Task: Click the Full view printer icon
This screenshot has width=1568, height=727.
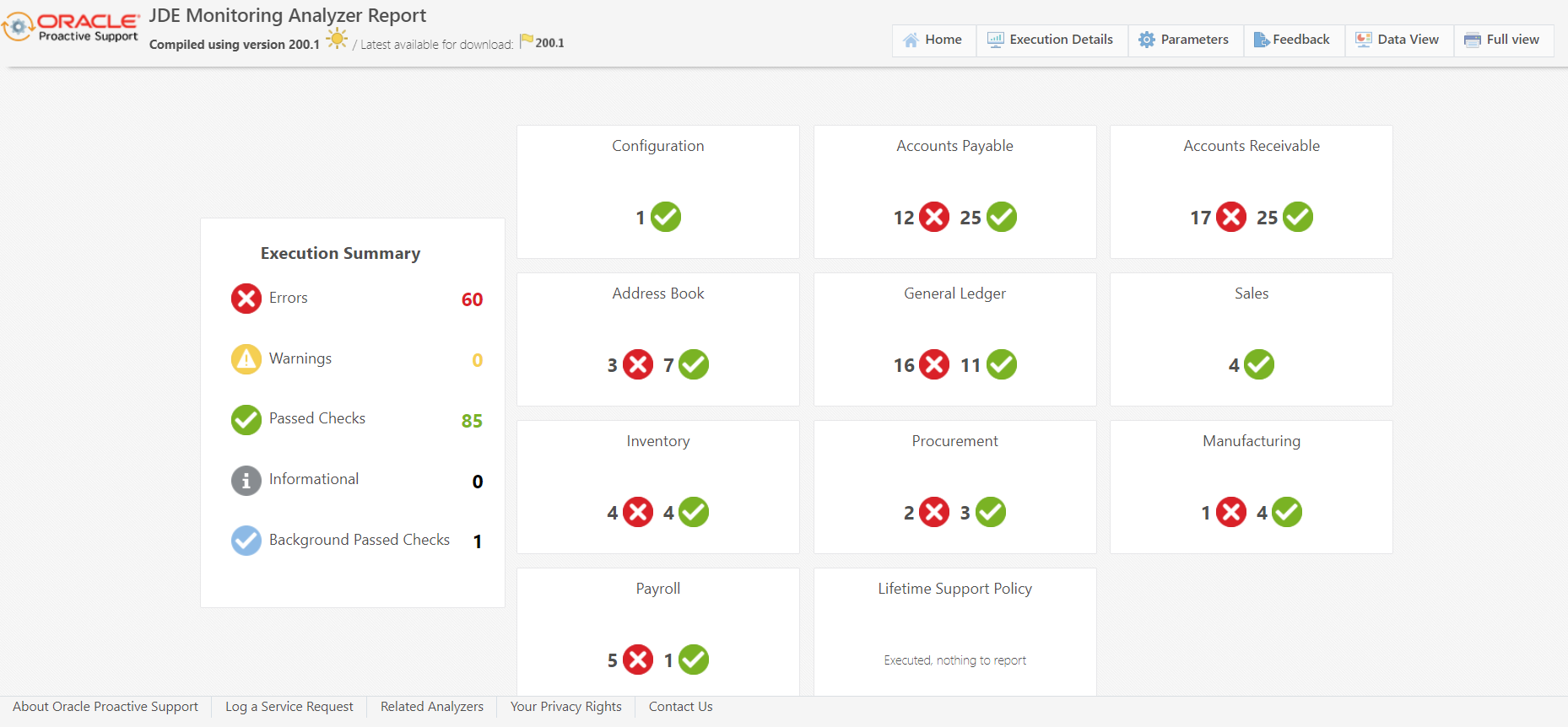Action: coord(1473,40)
